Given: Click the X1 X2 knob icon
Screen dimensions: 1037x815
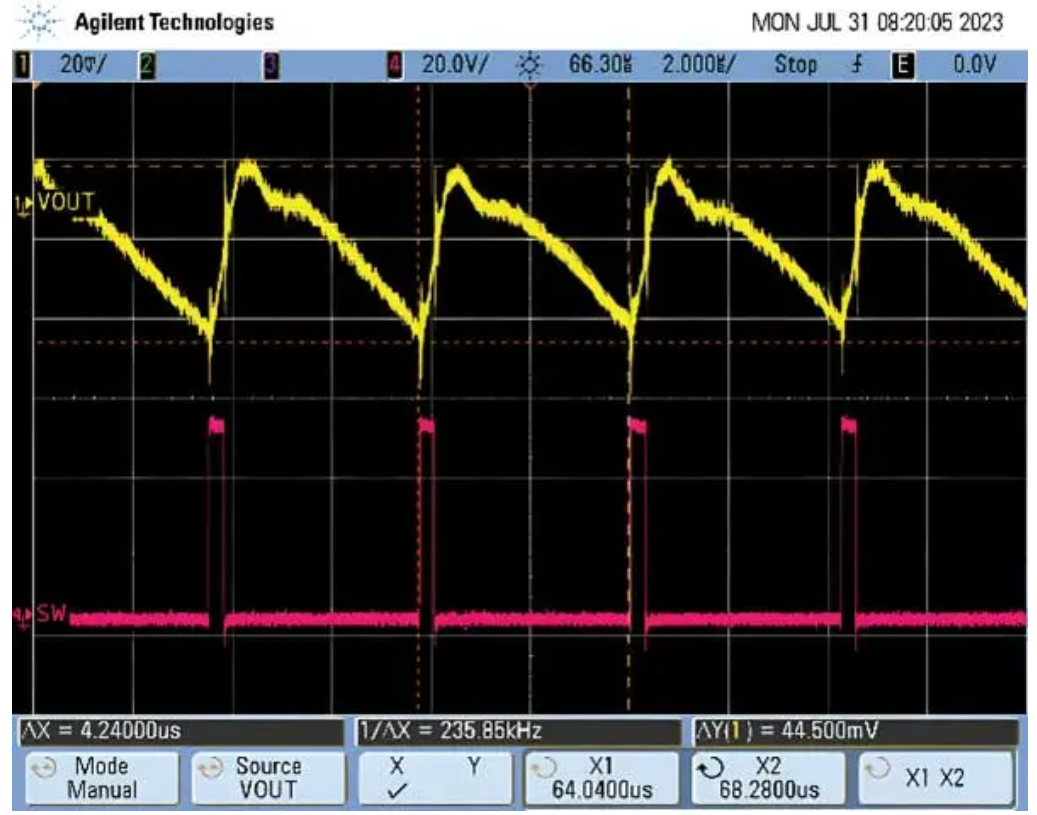Looking at the screenshot, I should point(877,769).
